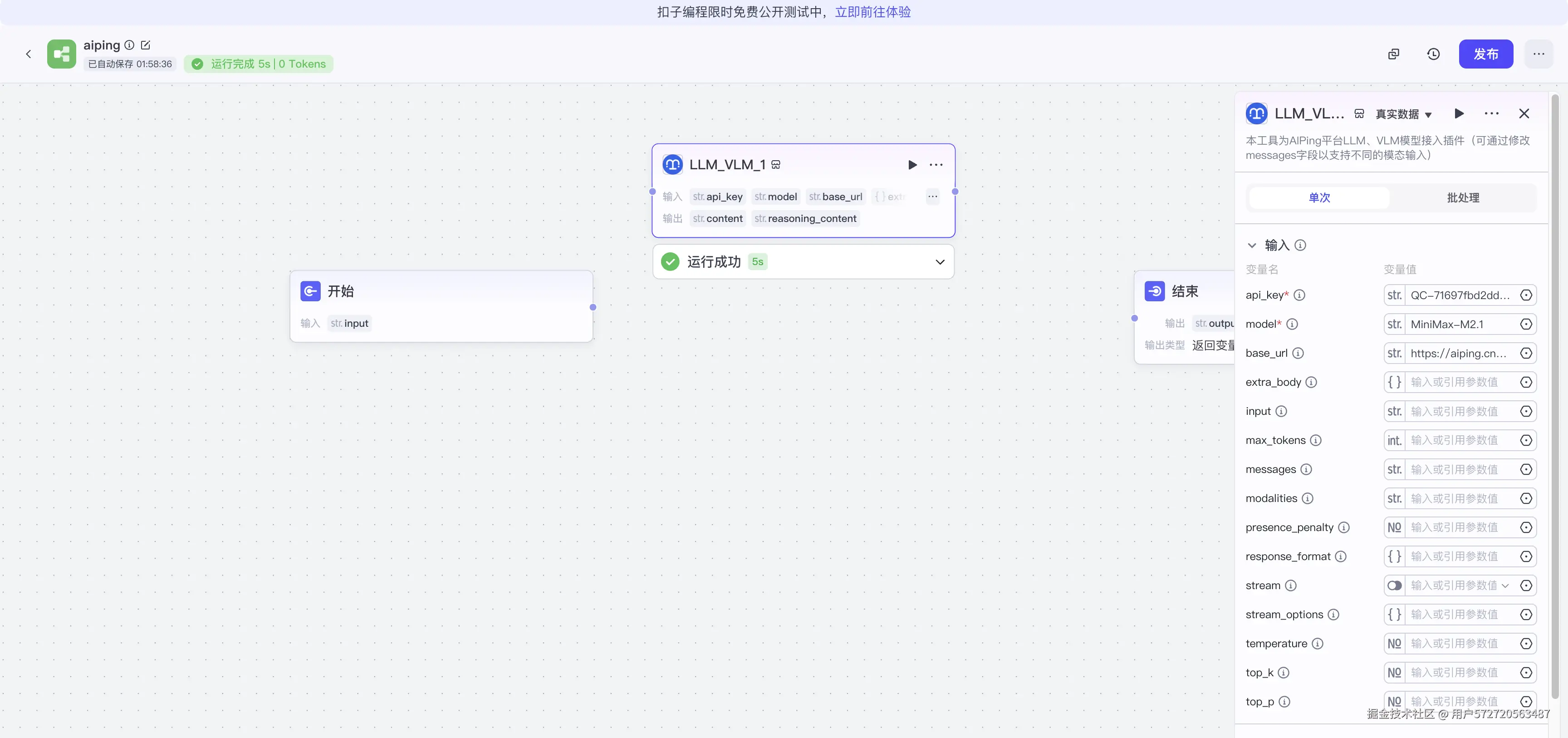Click the side panel vertical scrollbar

[x=1554, y=396]
